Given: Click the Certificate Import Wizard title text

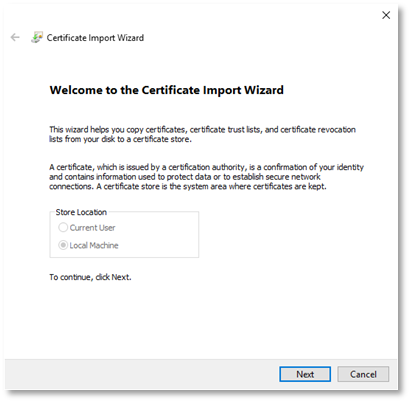Looking at the screenshot, I should coord(95,38).
